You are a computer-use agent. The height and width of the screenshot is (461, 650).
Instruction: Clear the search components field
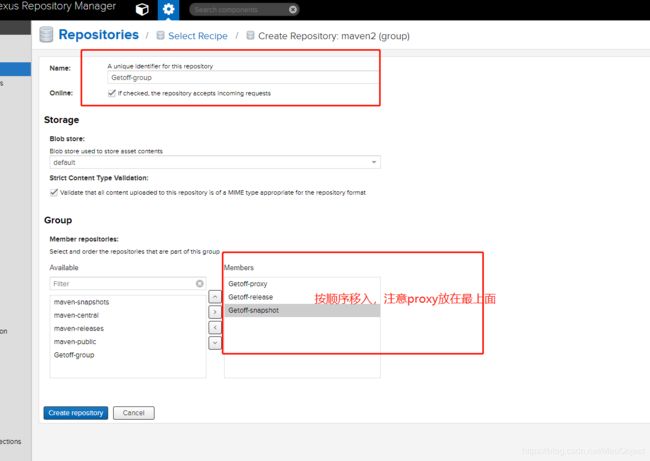pos(293,10)
